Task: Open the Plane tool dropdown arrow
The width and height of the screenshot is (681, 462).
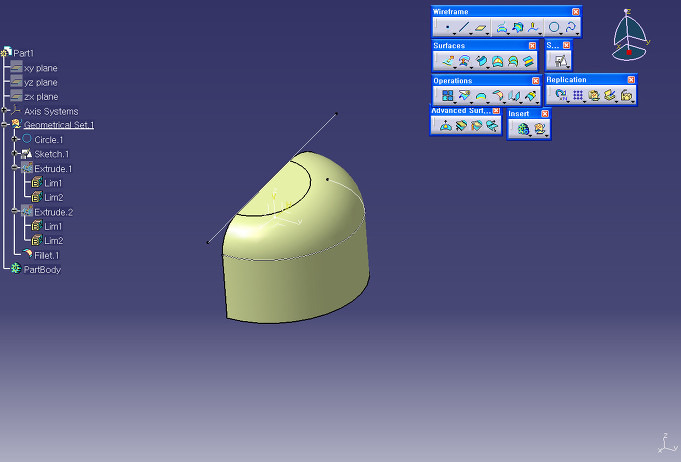Action: (487, 34)
